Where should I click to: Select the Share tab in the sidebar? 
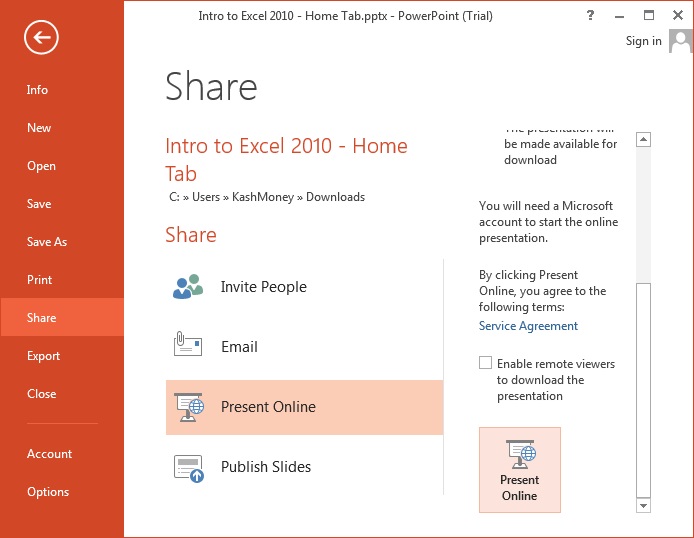pyautogui.click(x=62, y=317)
